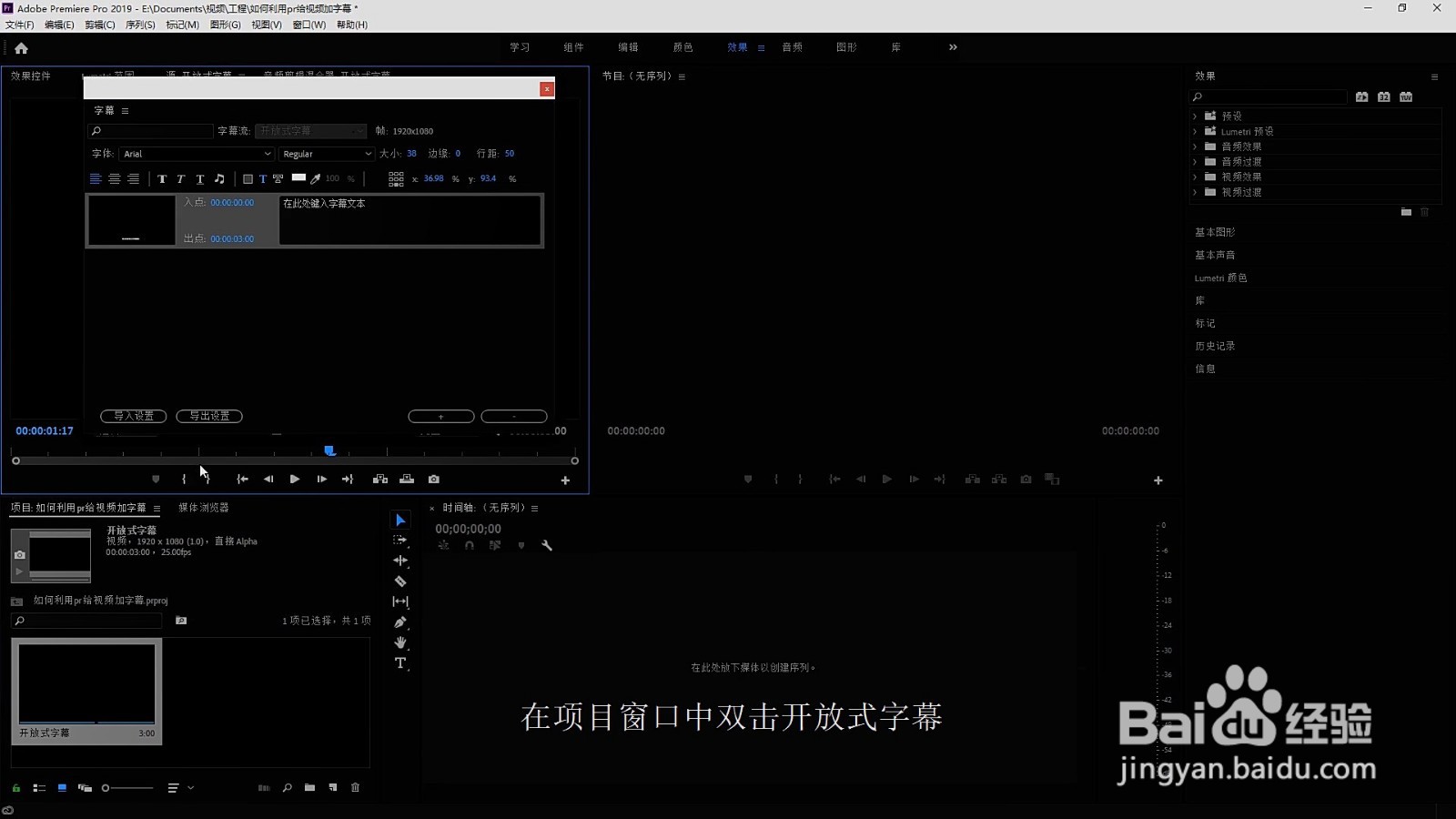Click the caption eyedropper color picker
The height and width of the screenshot is (819, 1456).
[x=316, y=179]
